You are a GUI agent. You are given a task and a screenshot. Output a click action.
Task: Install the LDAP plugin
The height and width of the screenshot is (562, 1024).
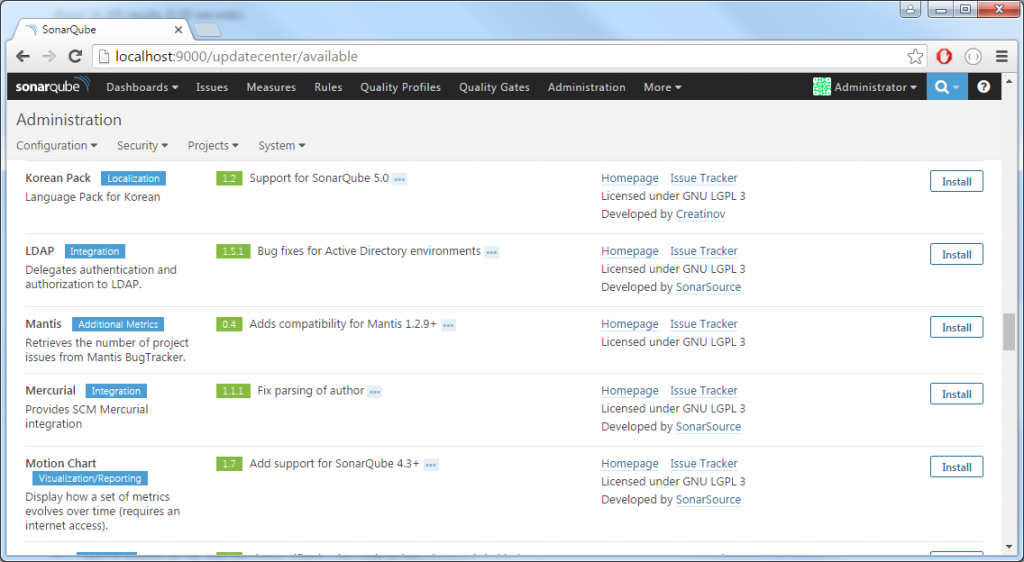pos(956,255)
